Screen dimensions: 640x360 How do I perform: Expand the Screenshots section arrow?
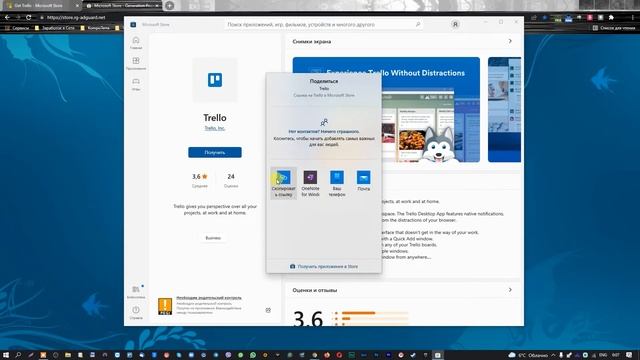pos(510,41)
